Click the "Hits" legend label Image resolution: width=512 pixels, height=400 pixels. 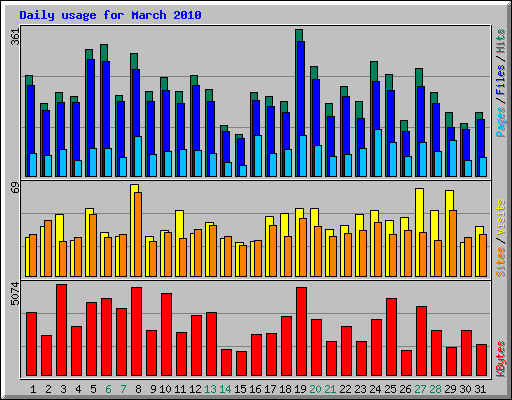click(x=500, y=41)
